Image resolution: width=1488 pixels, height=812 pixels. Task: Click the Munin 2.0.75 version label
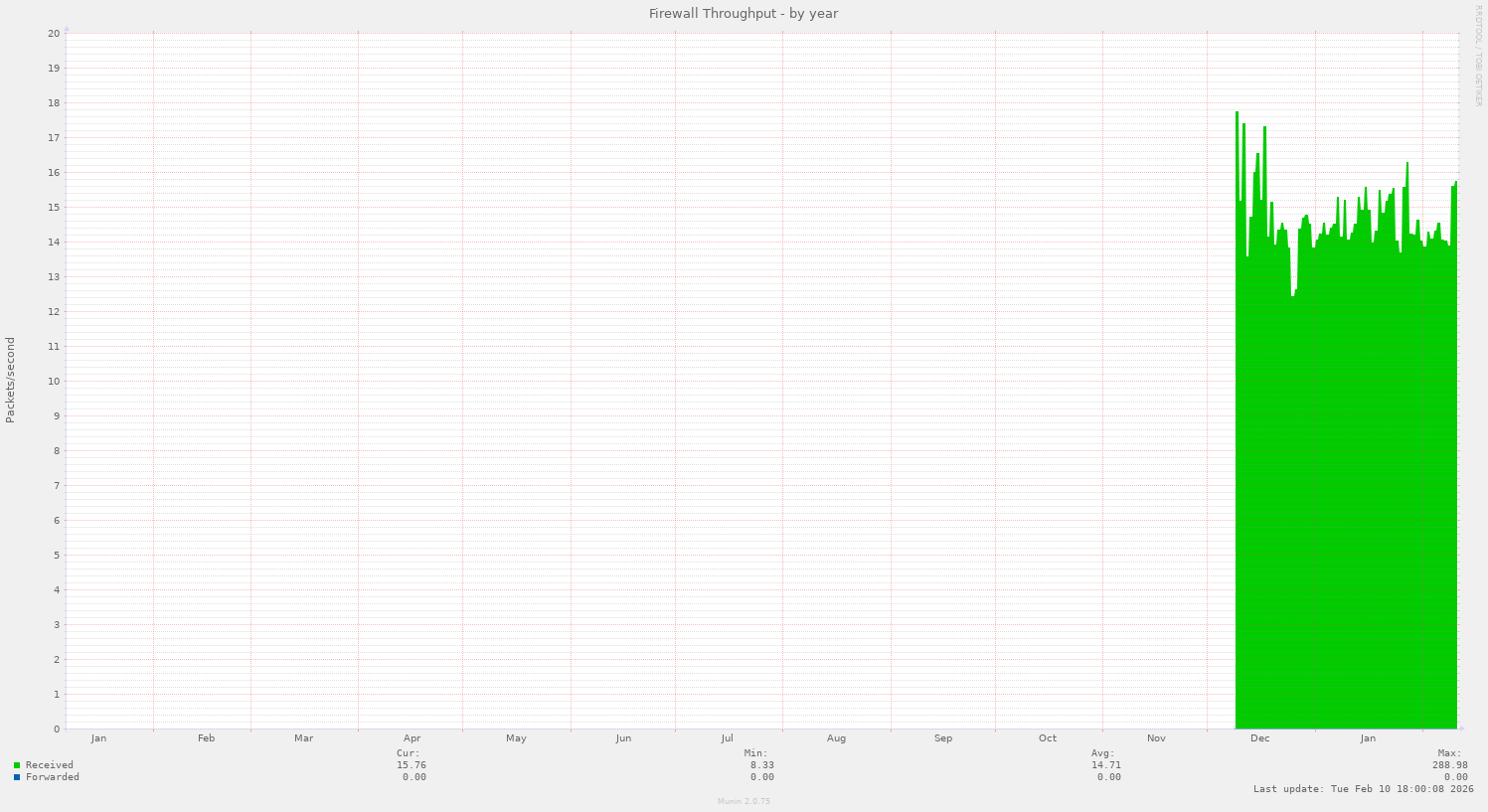click(x=743, y=800)
